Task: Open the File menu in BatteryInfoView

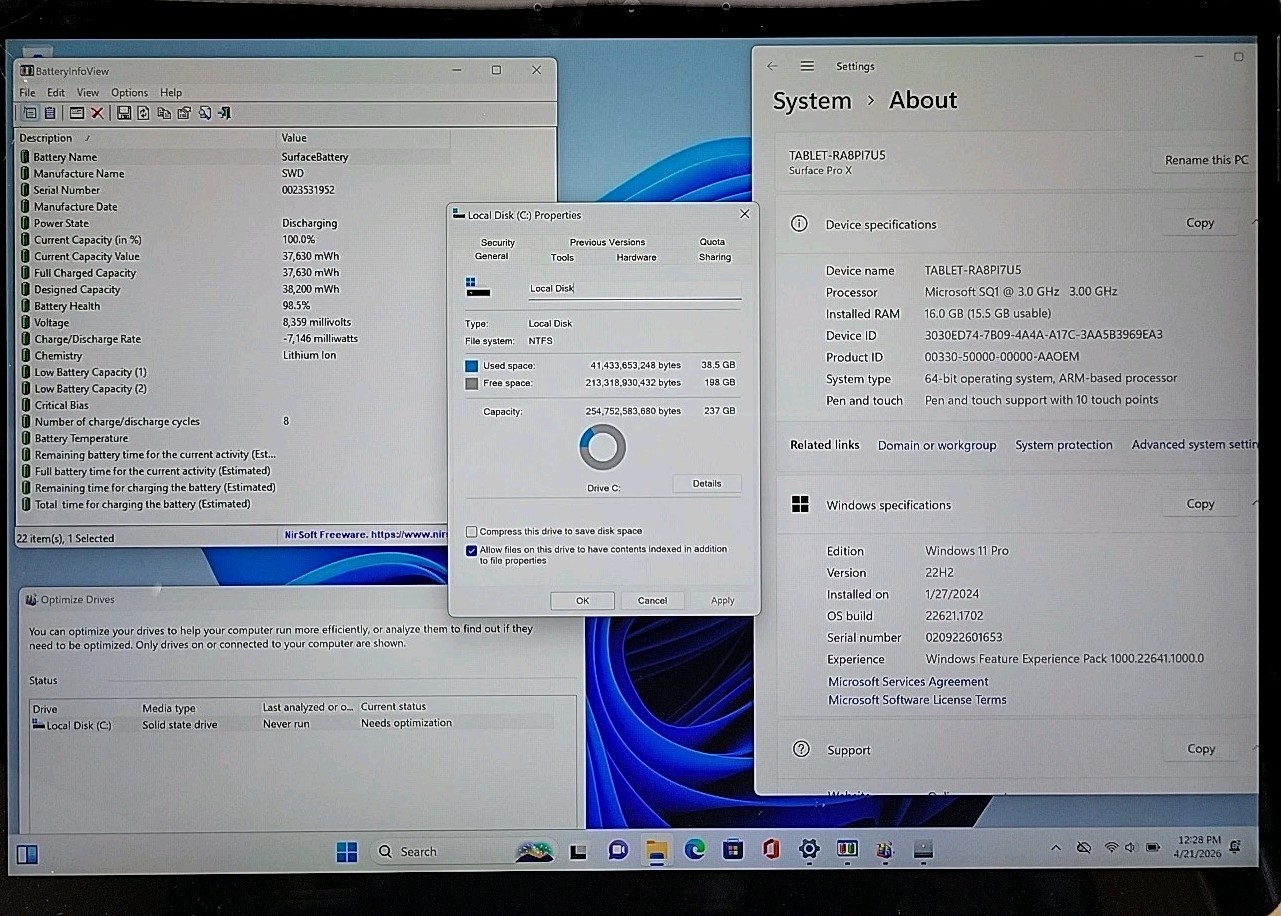Action: click(27, 92)
